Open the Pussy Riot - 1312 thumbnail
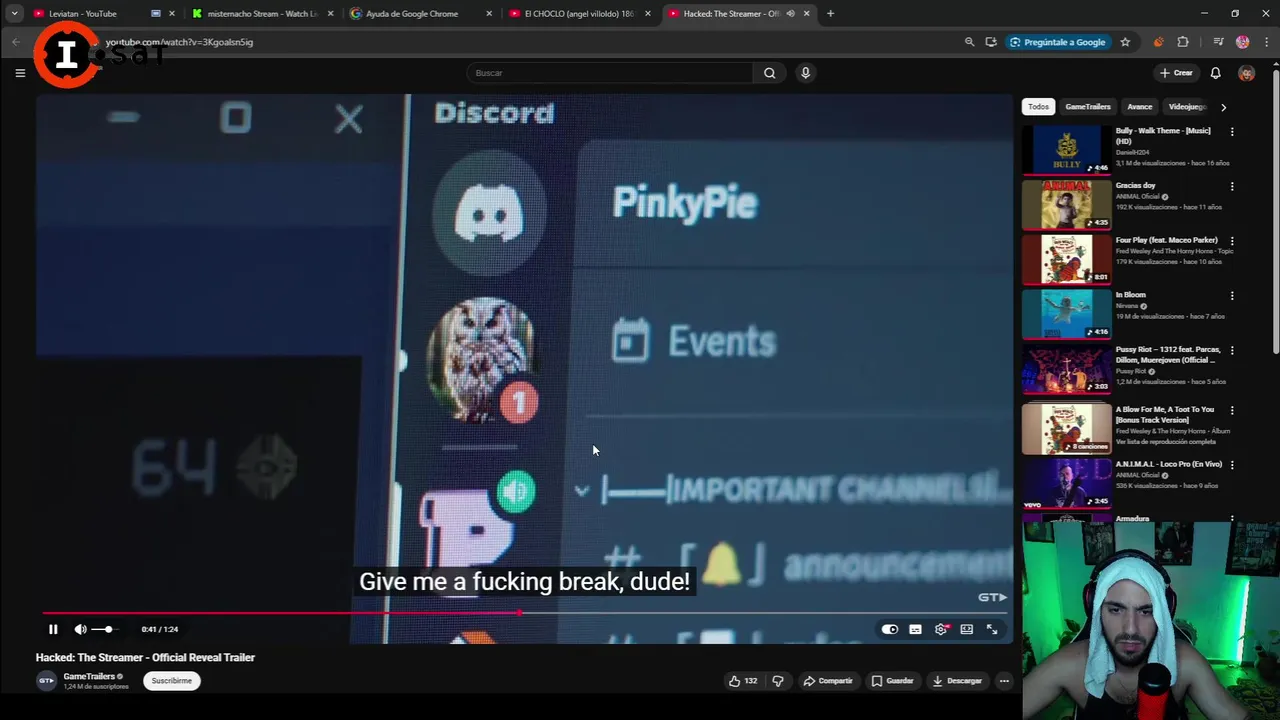This screenshot has height=720, width=1280. tap(1067, 368)
